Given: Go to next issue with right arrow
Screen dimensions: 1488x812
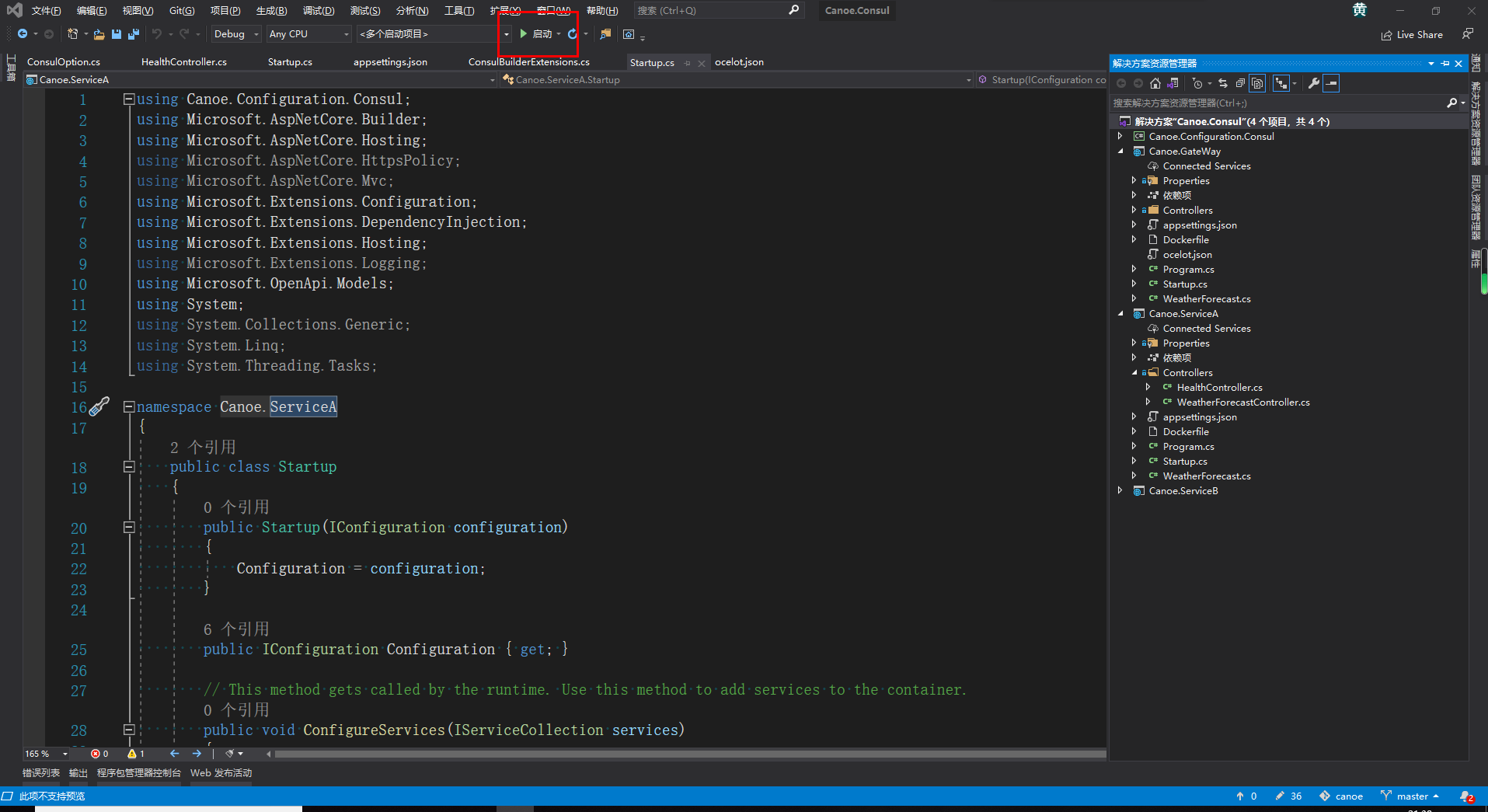Looking at the screenshot, I should coord(197,754).
